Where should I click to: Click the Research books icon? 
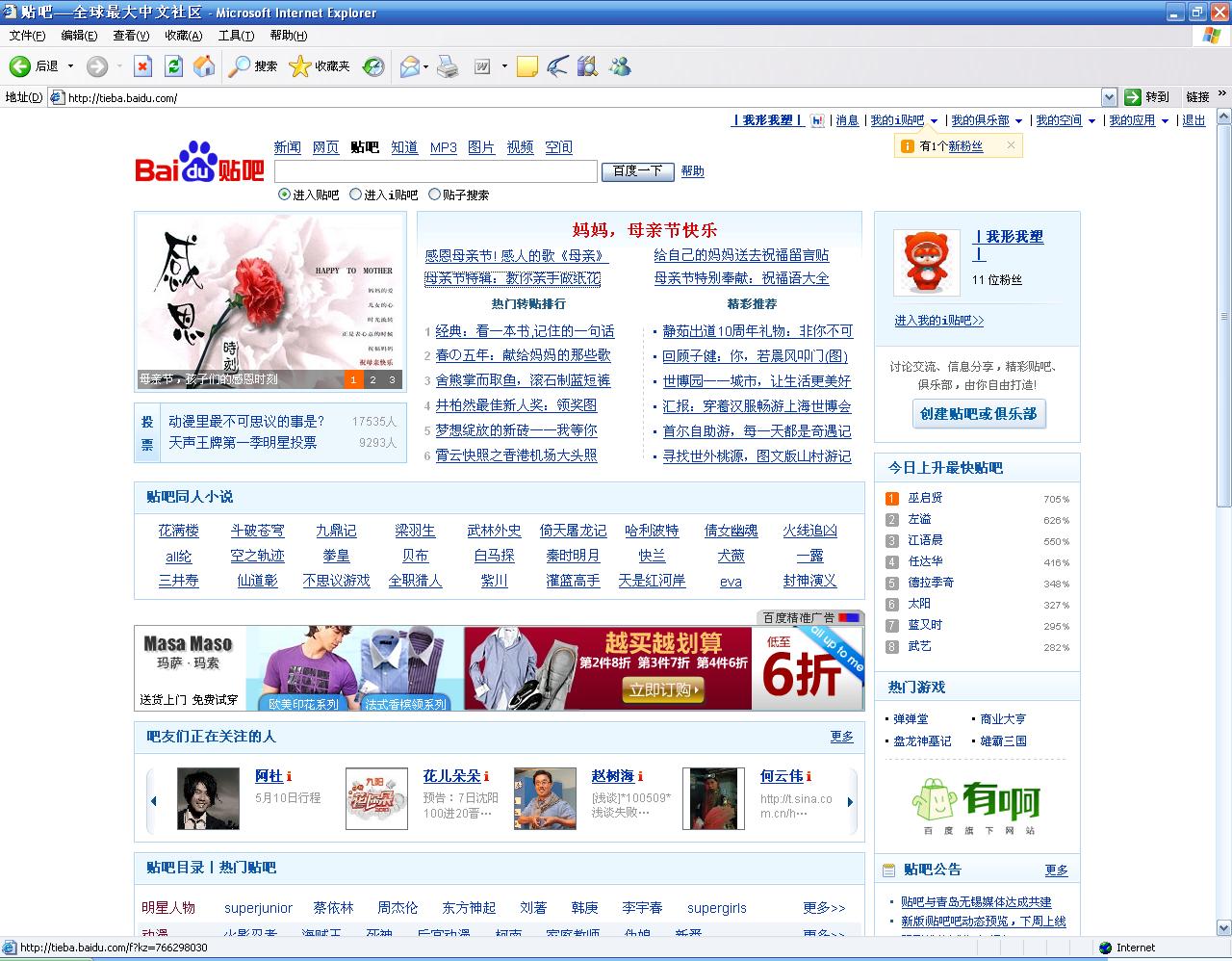coord(587,66)
